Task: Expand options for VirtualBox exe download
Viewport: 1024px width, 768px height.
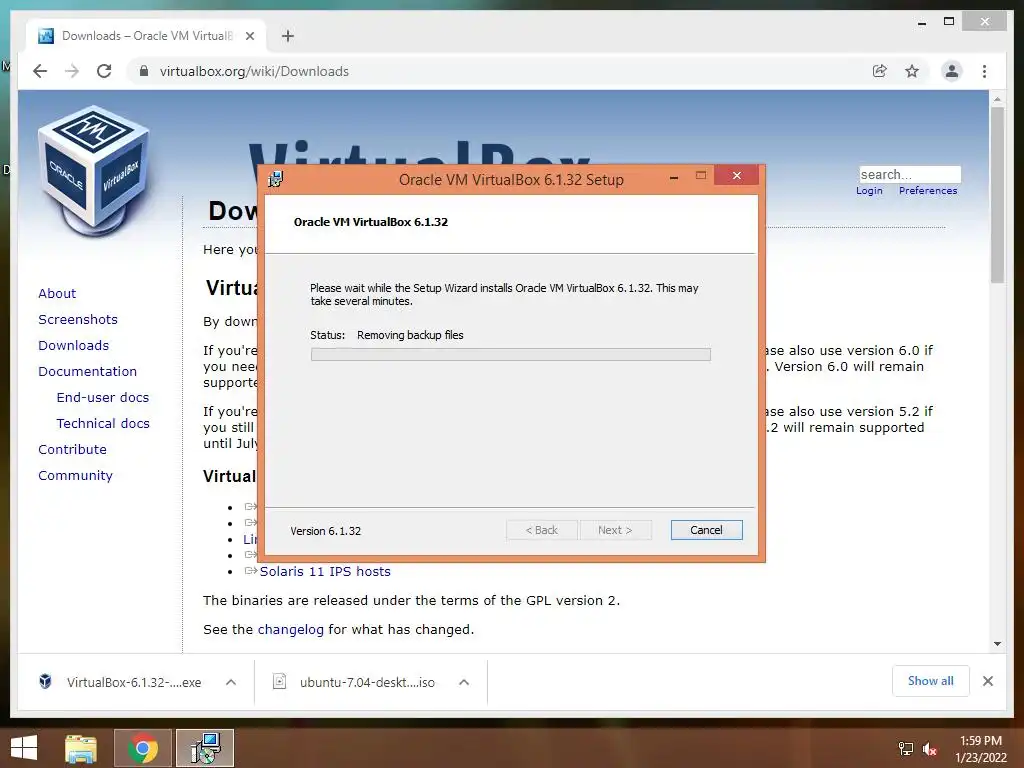Action: pos(231,682)
